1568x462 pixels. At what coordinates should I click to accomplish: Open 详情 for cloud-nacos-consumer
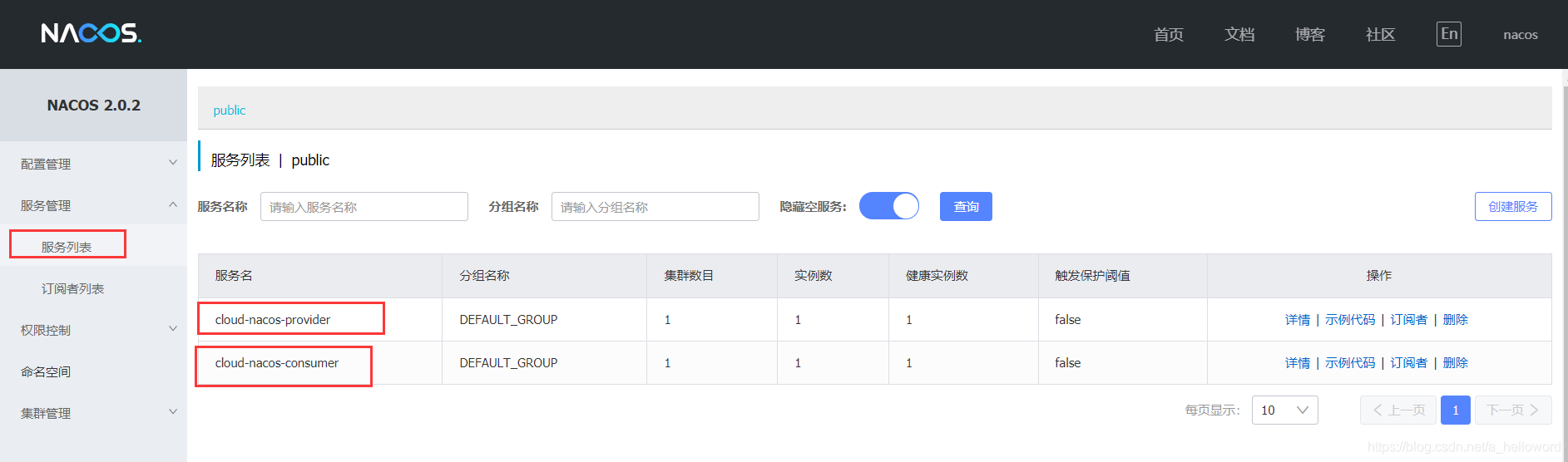(1298, 362)
